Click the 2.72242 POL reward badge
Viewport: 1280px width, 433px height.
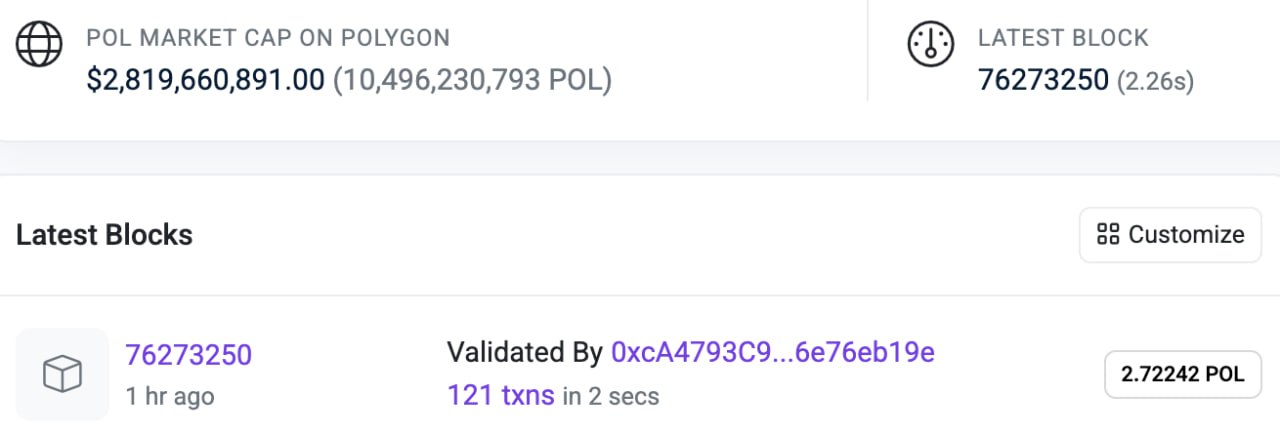click(1183, 375)
